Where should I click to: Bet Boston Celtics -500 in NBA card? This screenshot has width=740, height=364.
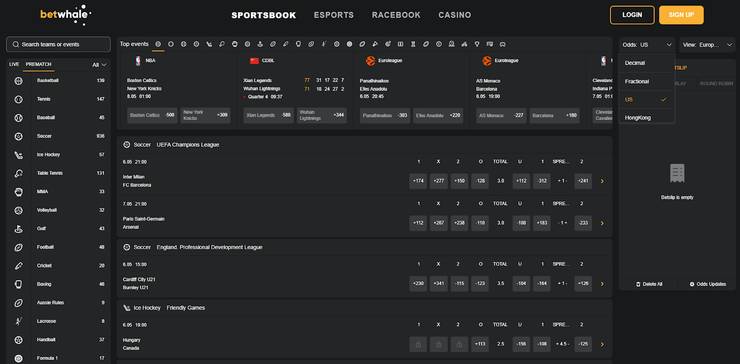(152, 115)
